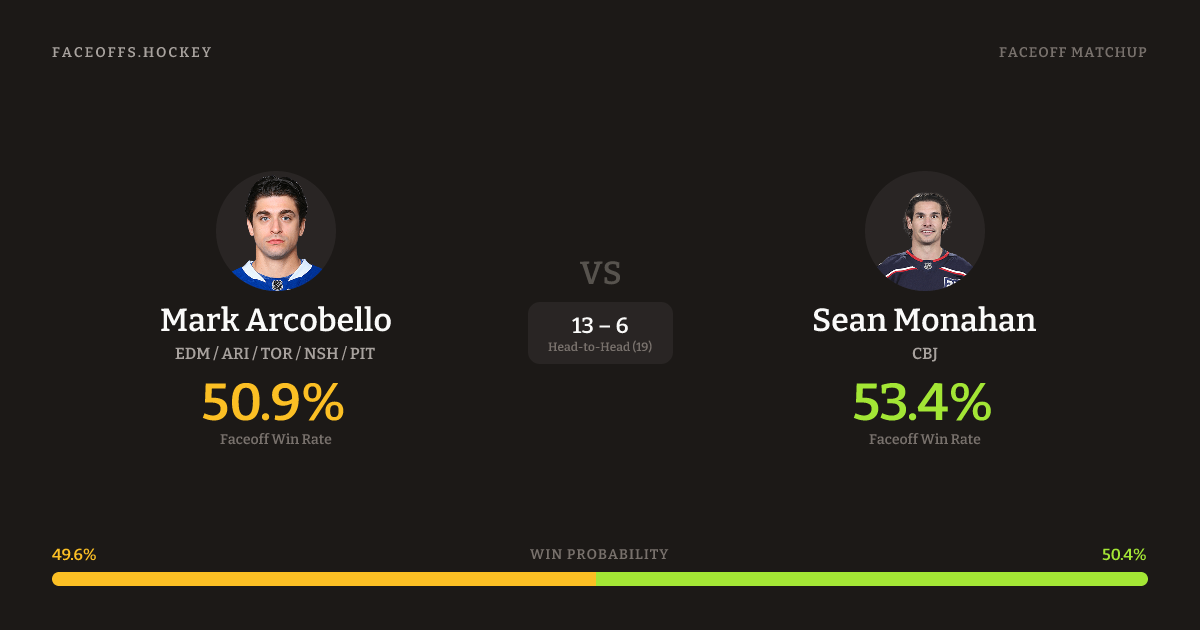Click the 50.4% win probability value
Viewport: 1200px width, 630px height.
point(1124,554)
